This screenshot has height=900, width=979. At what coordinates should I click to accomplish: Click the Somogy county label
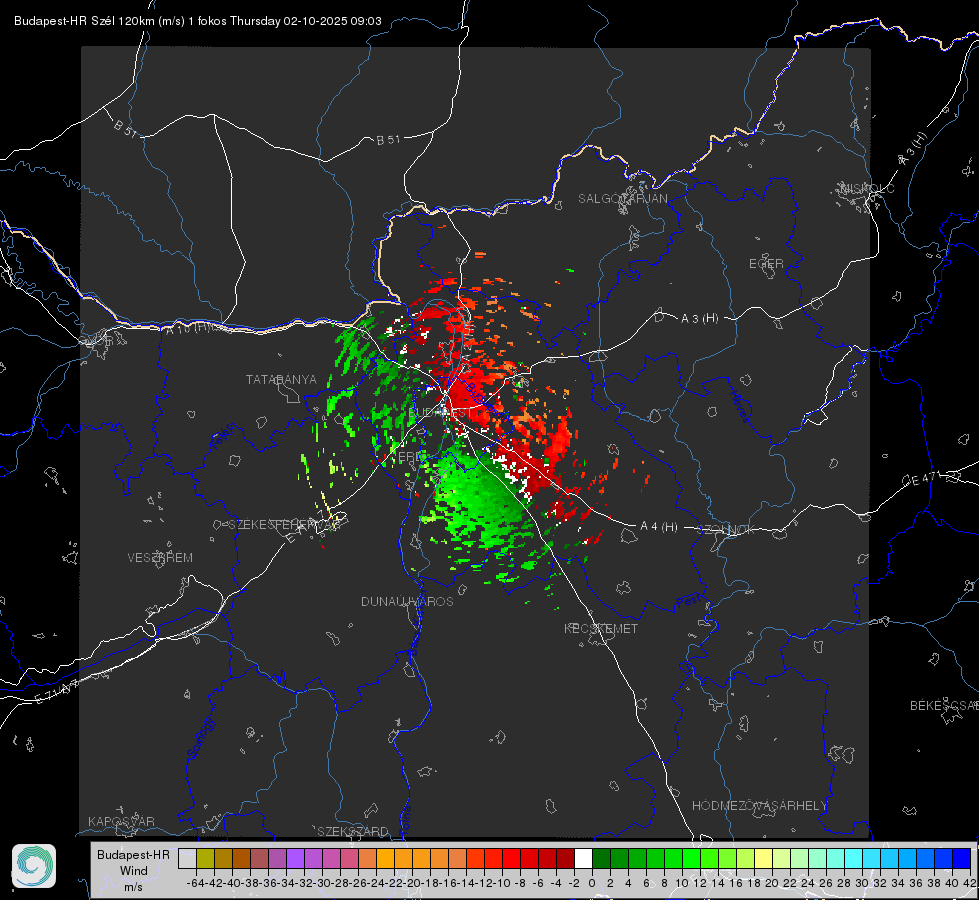pyautogui.click(x=201, y=738)
